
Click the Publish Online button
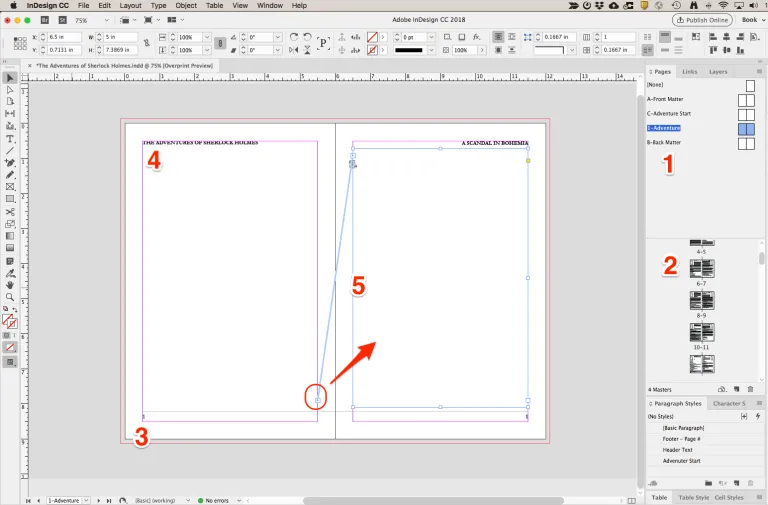click(x=702, y=20)
